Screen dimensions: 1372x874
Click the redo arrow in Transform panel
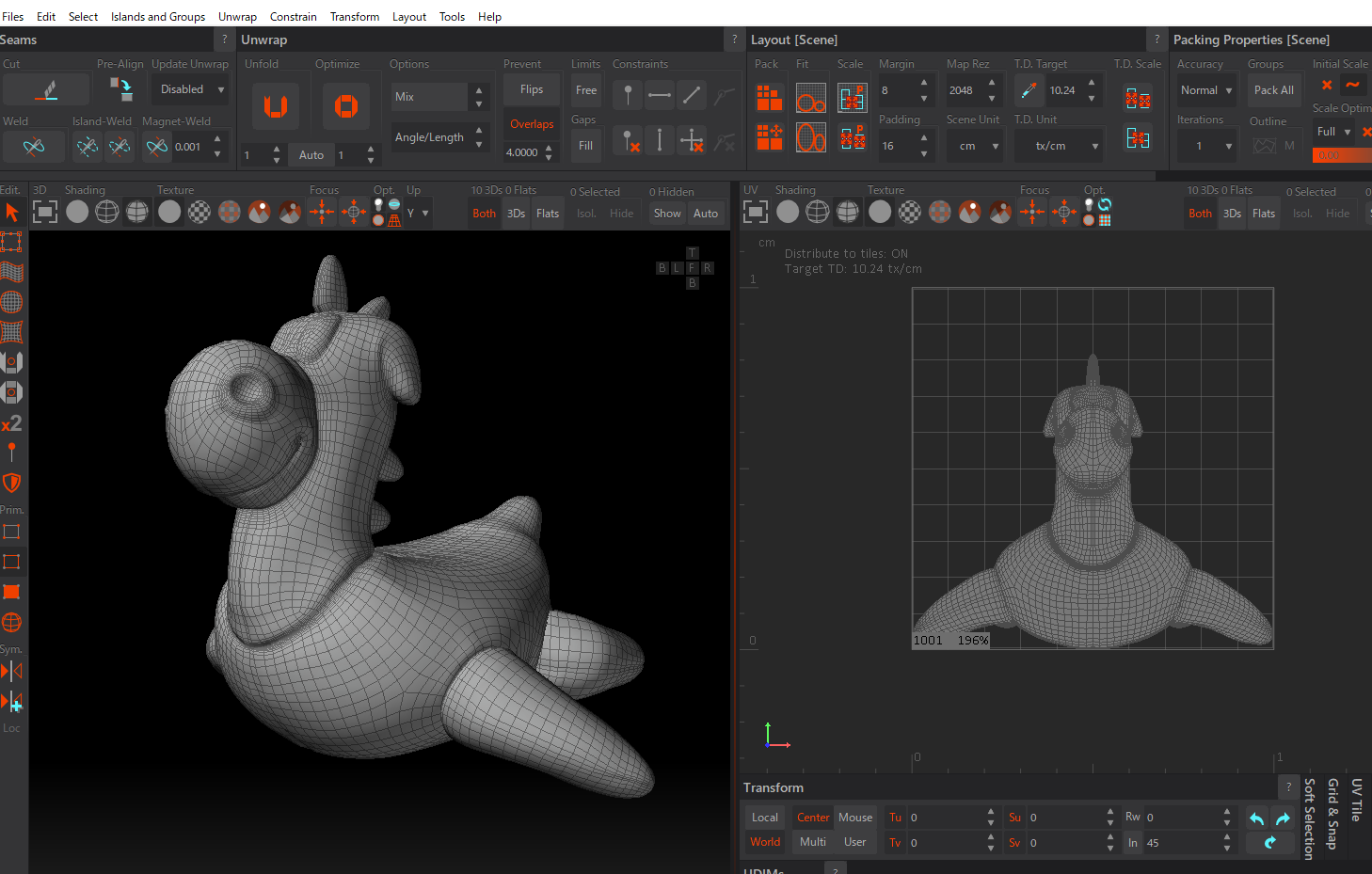pos(1282,818)
